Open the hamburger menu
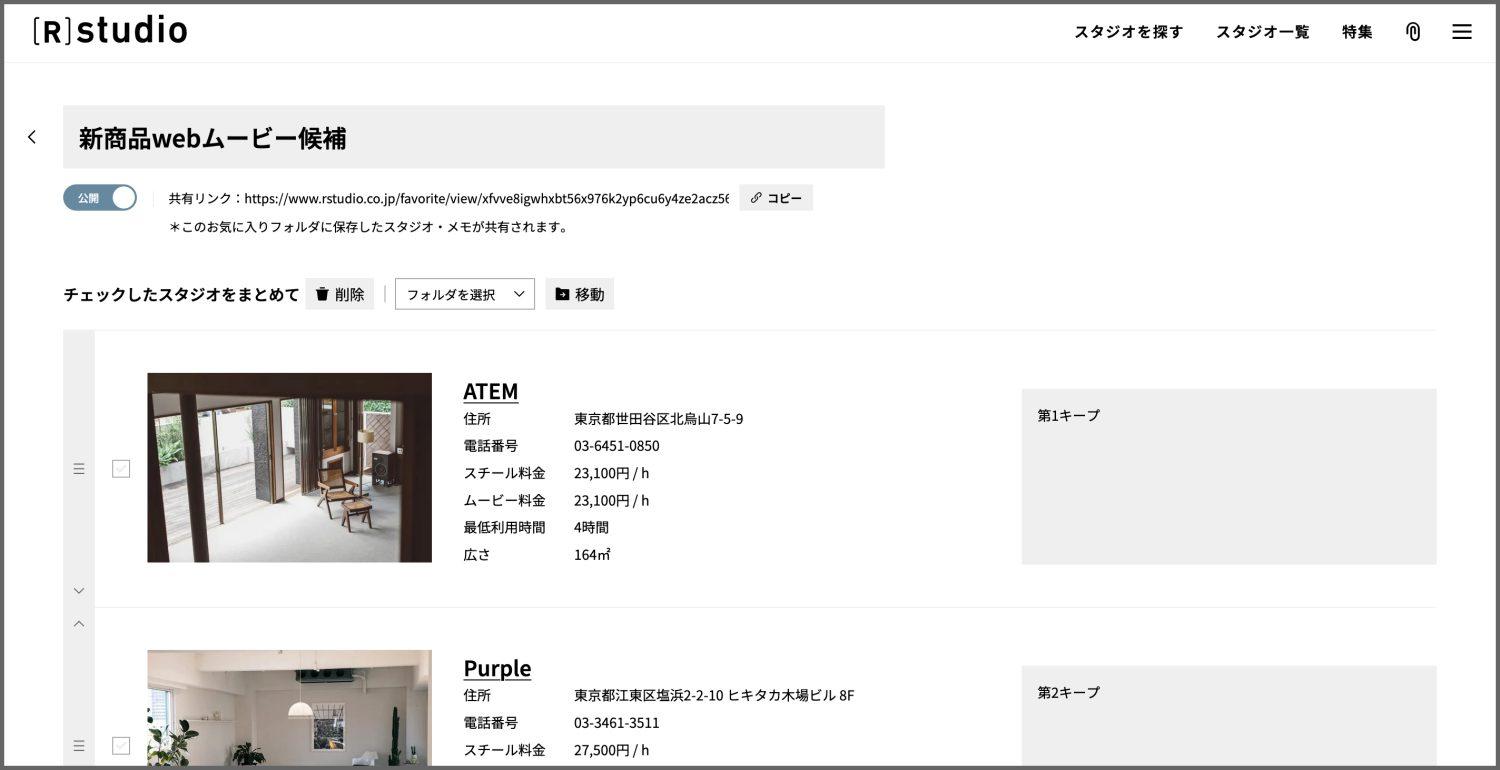The image size is (1500, 770). (1461, 32)
